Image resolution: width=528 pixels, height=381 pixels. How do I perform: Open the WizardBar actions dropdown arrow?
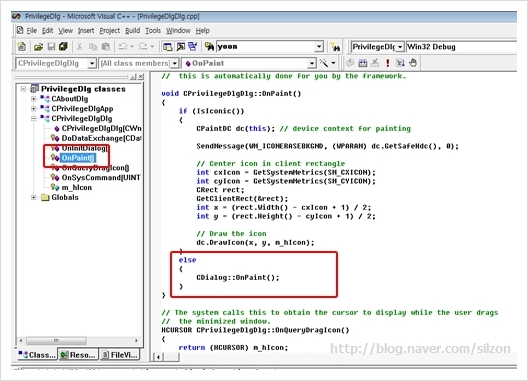(333, 63)
